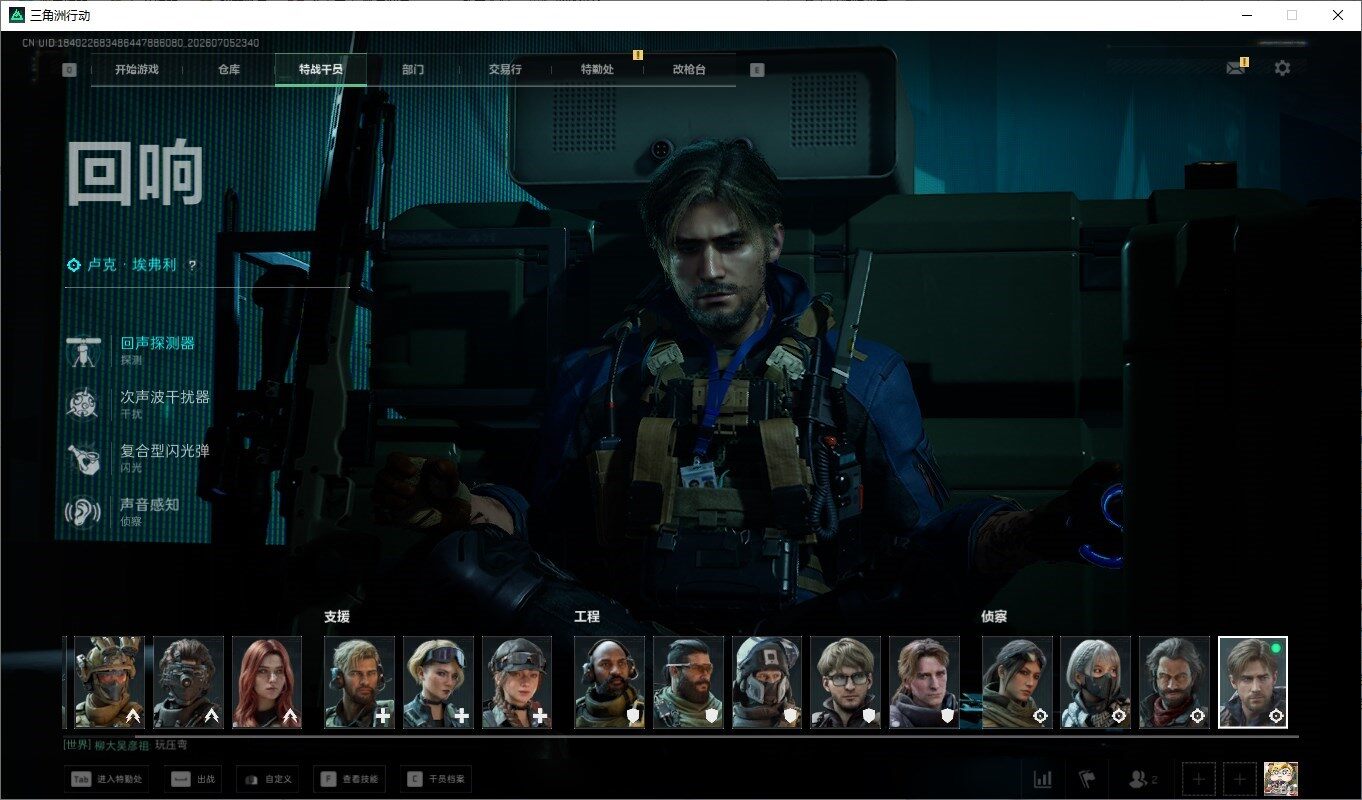Select assault operator with night-vision eyepiece
1362x800 pixels.
[188, 682]
